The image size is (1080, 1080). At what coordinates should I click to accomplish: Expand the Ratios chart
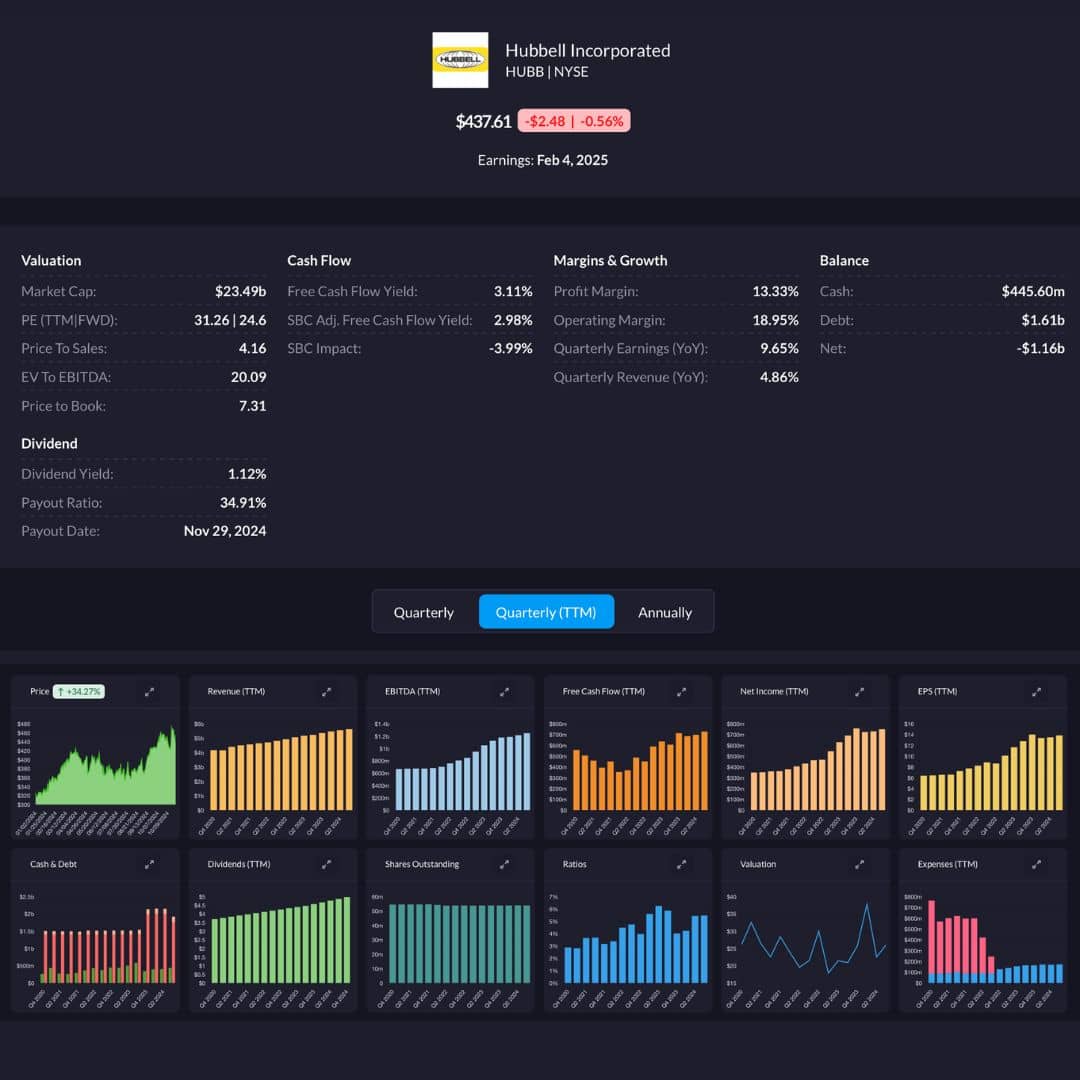681,864
